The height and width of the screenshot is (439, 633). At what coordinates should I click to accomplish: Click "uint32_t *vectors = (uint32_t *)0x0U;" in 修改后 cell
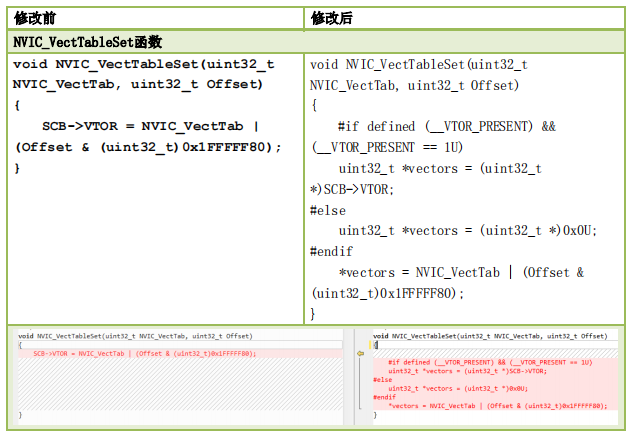pyautogui.click(x=467, y=231)
